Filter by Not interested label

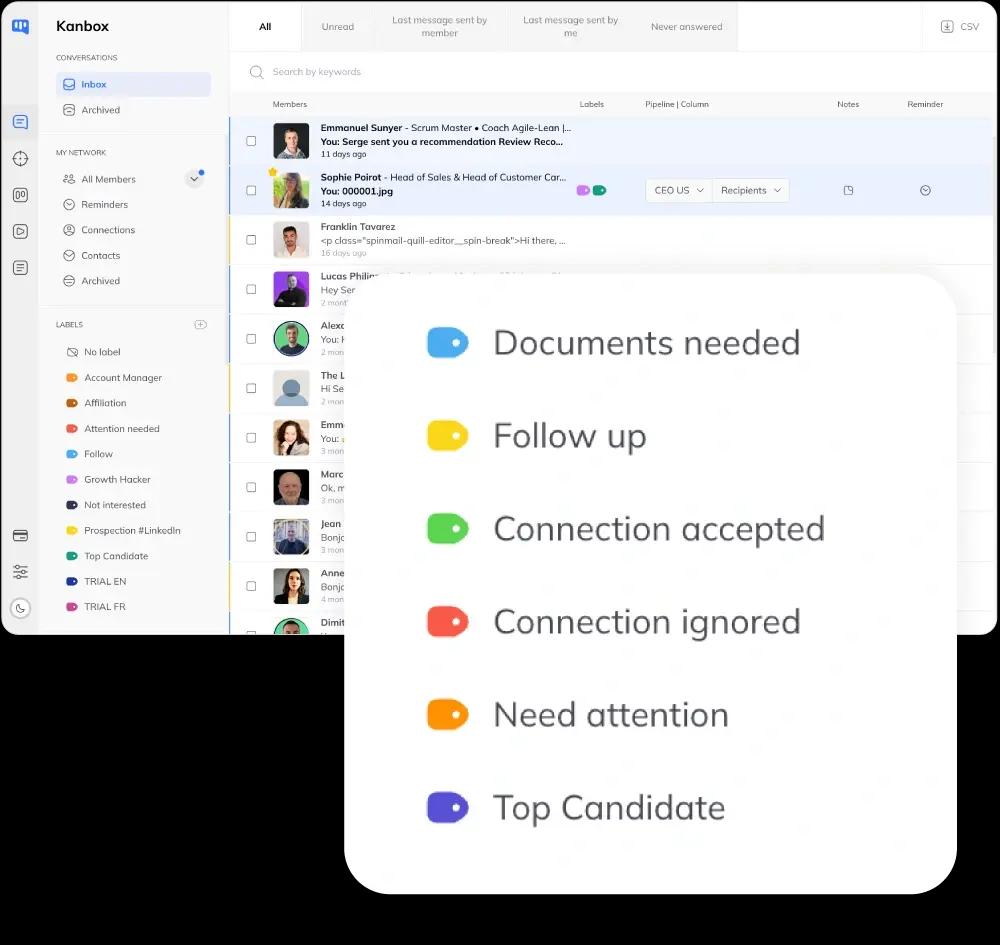coord(115,505)
